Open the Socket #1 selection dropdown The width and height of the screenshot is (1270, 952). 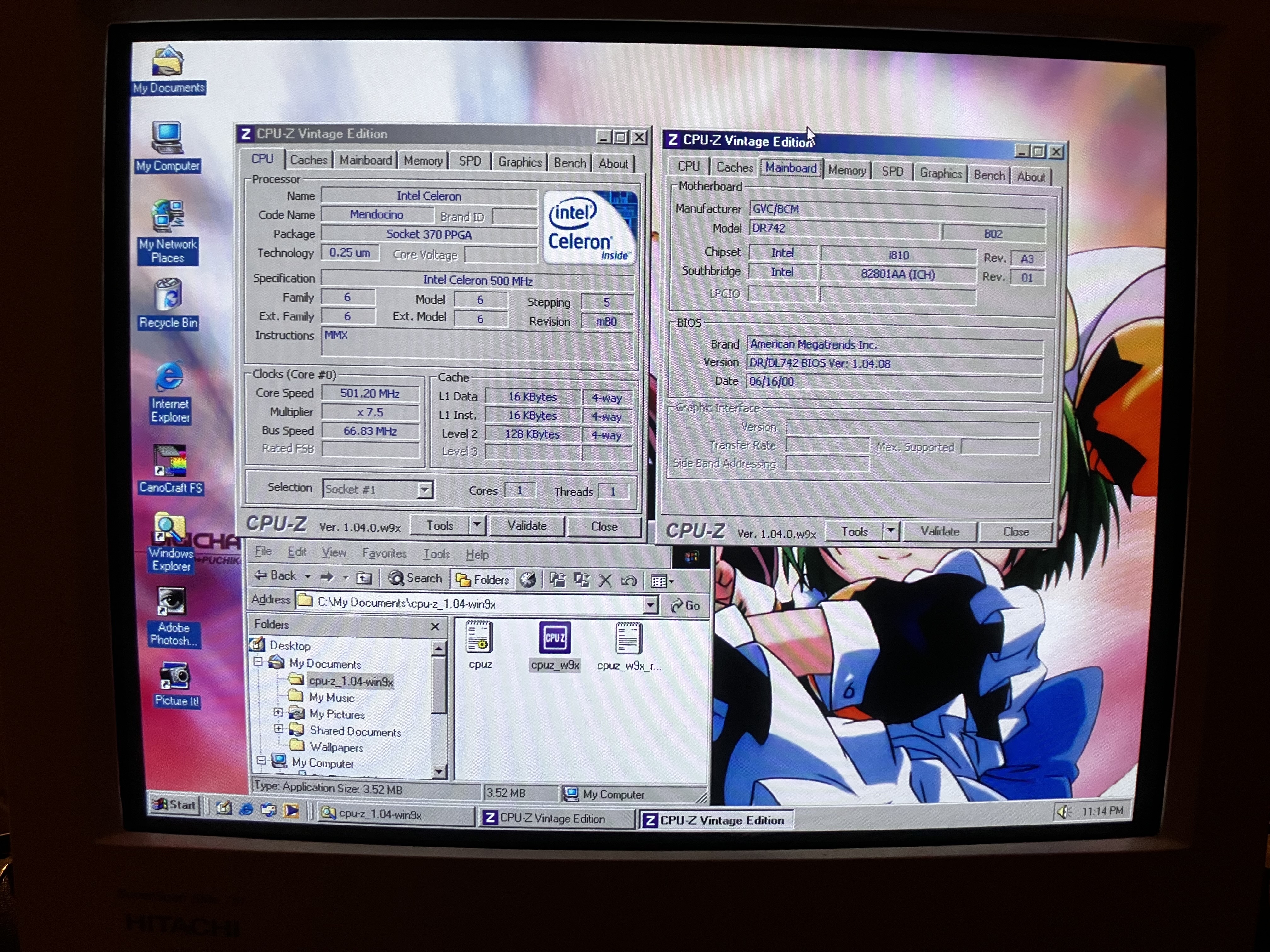425,490
